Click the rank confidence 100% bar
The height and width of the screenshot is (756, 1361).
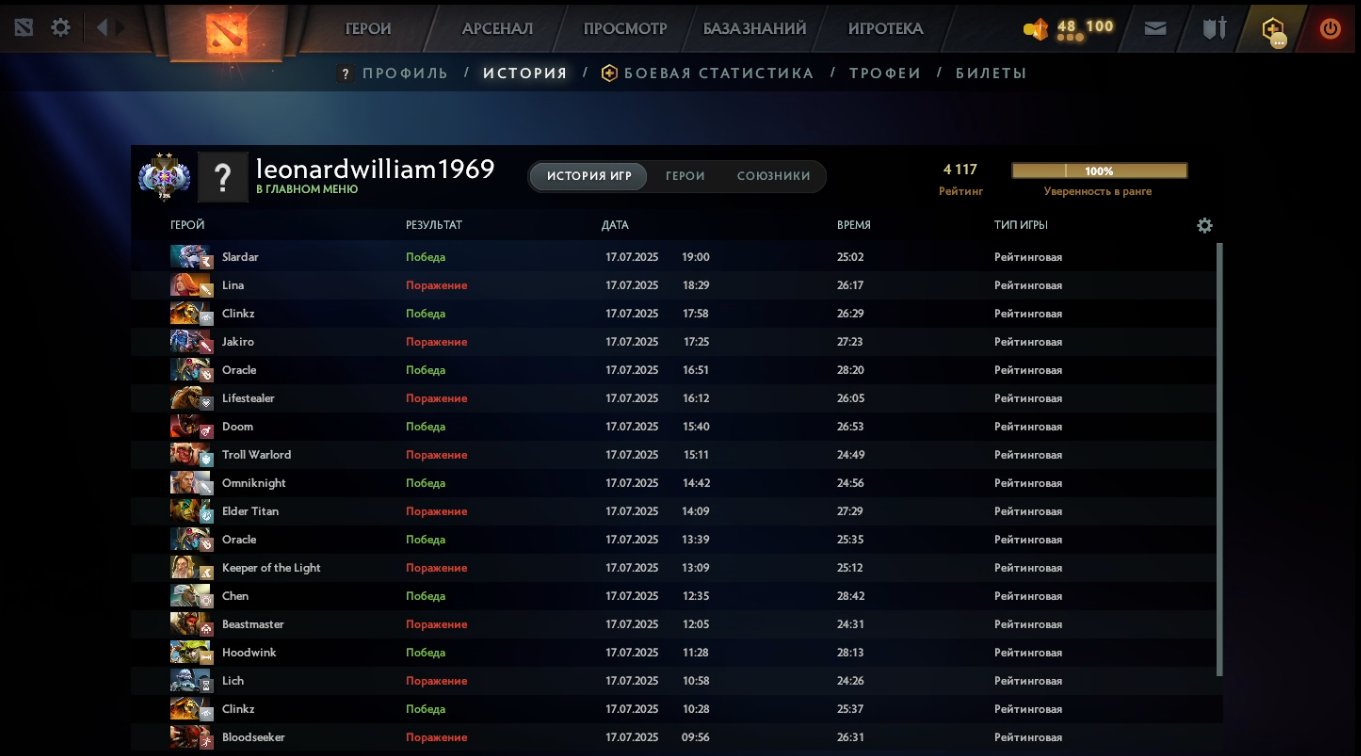pyautogui.click(x=1099, y=171)
